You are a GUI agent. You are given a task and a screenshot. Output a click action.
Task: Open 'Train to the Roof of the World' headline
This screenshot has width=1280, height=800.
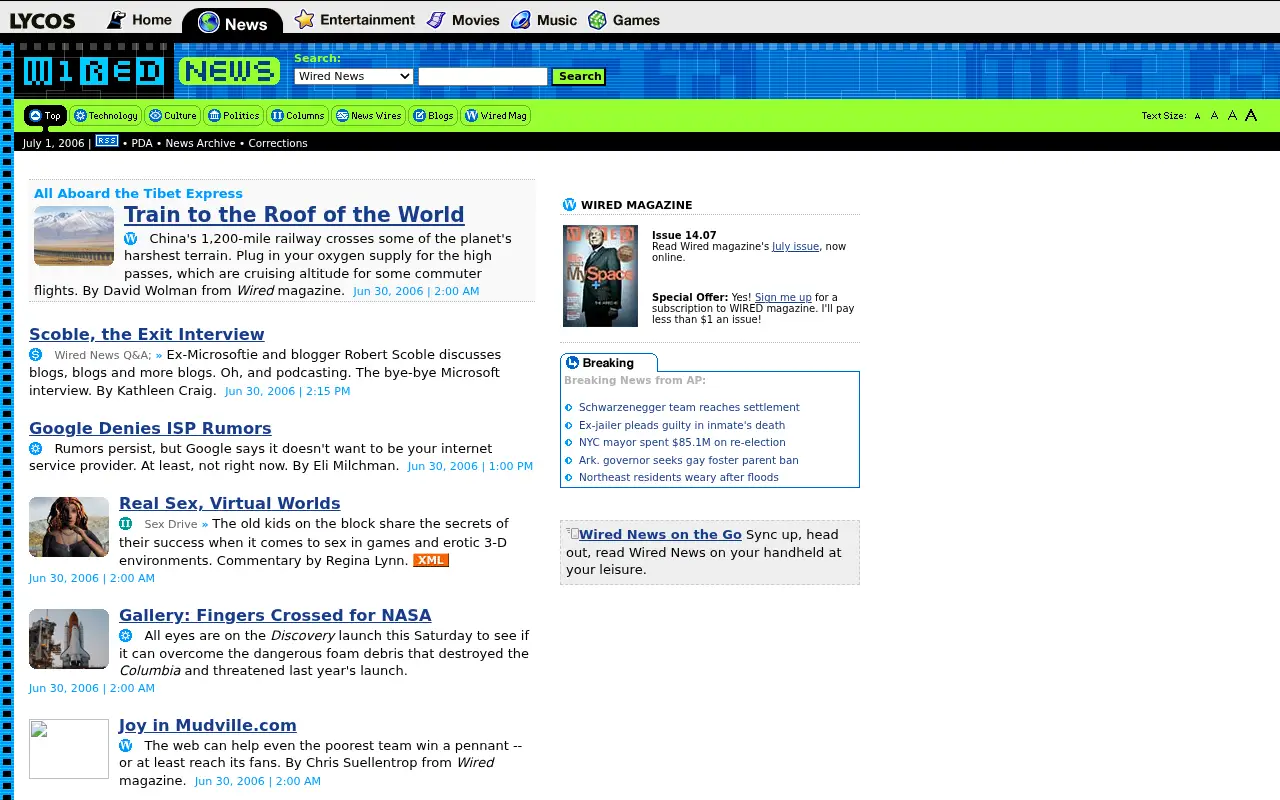click(294, 215)
